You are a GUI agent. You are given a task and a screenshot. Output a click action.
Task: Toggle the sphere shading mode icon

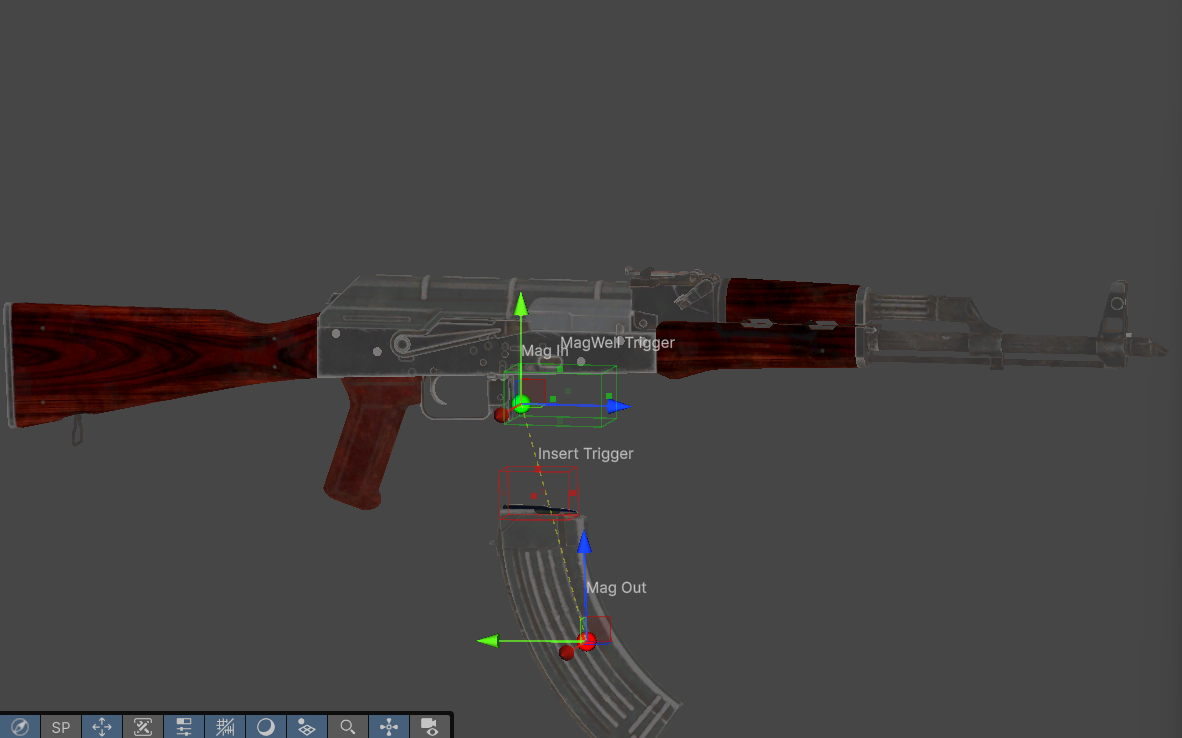[x=266, y=726]
